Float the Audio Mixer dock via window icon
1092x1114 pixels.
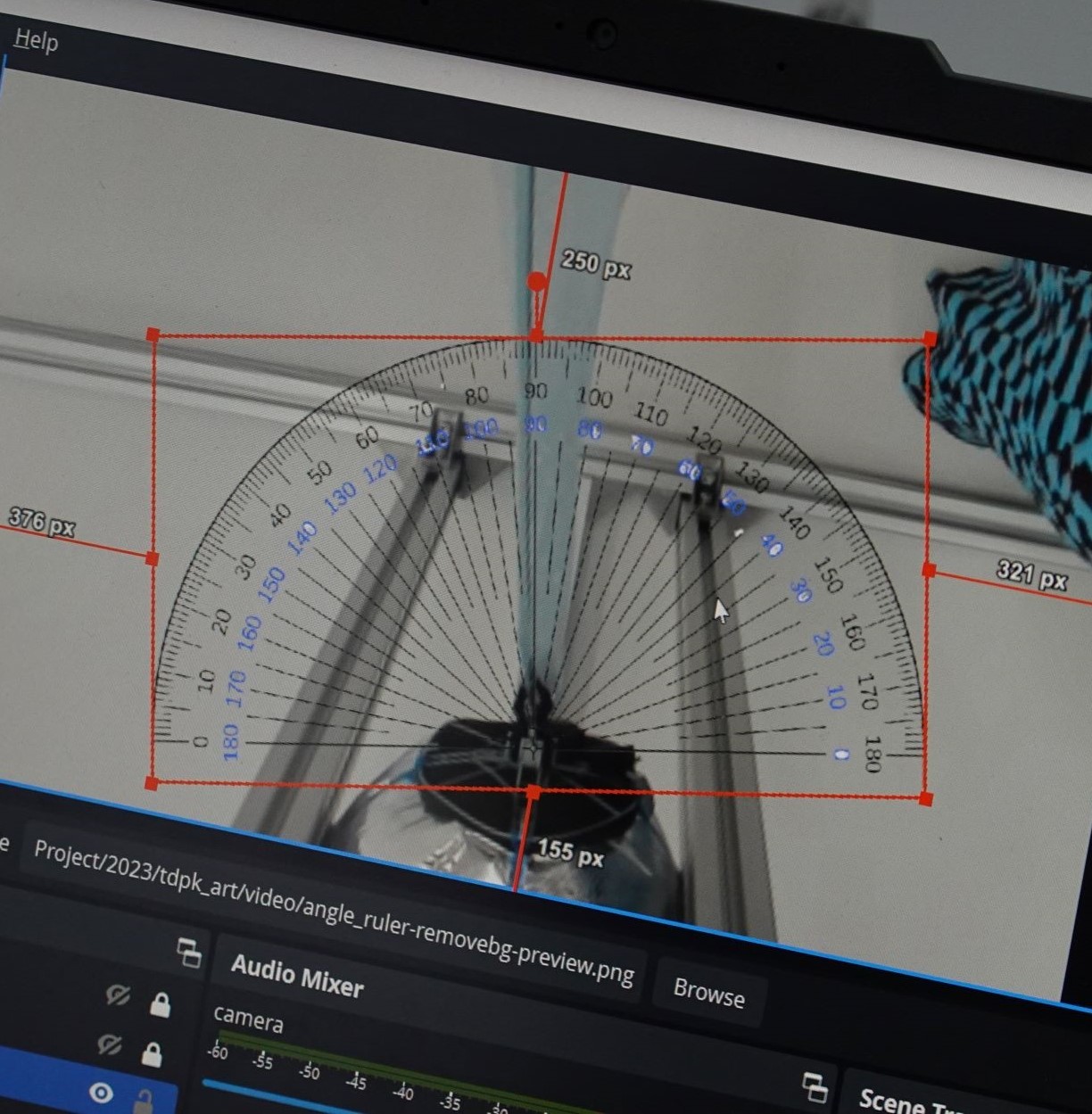[x=815, y=1087]
